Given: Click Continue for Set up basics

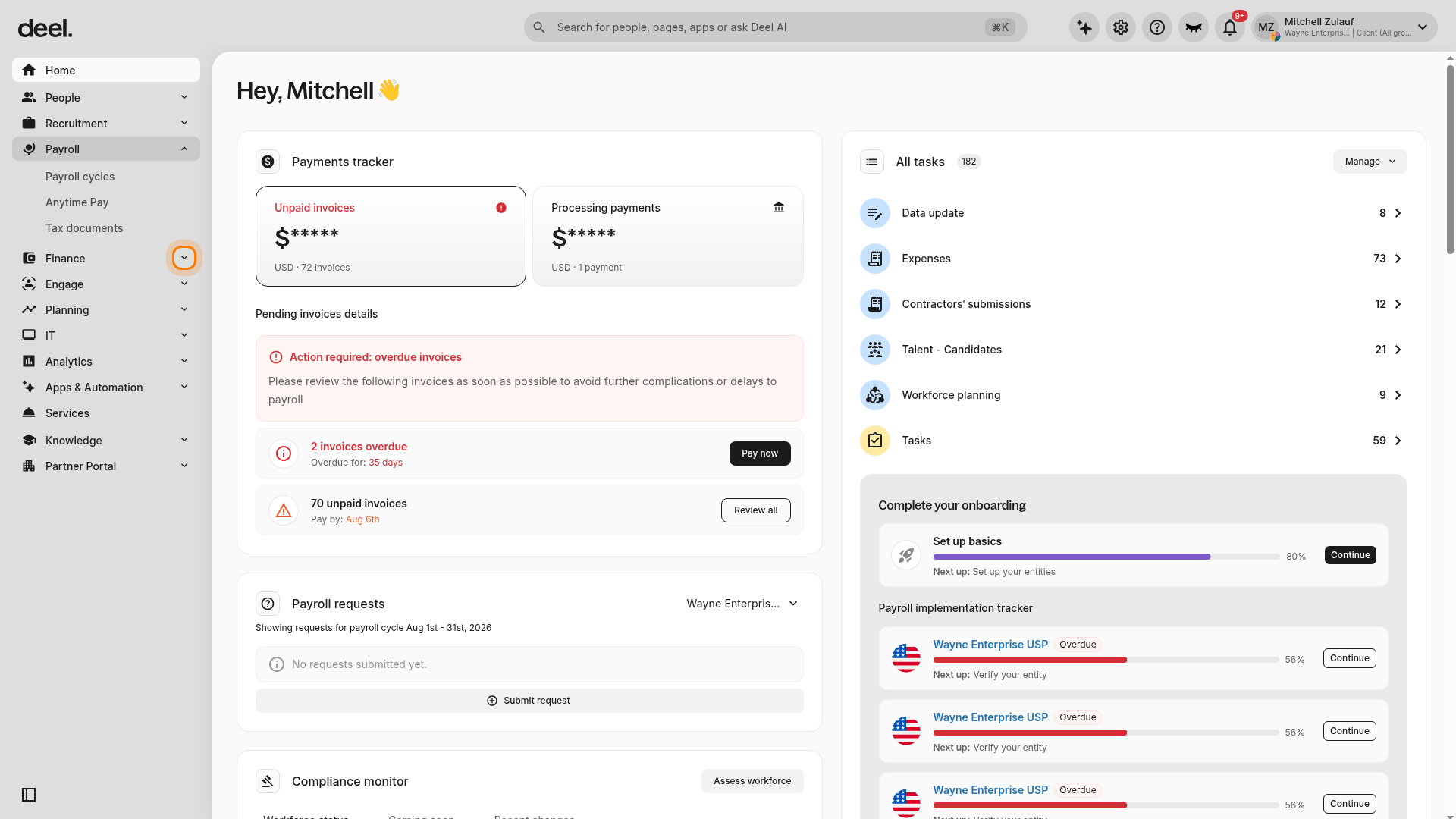Looking at the screenshot, I should pyautogui.click(x=1350, y=555).
